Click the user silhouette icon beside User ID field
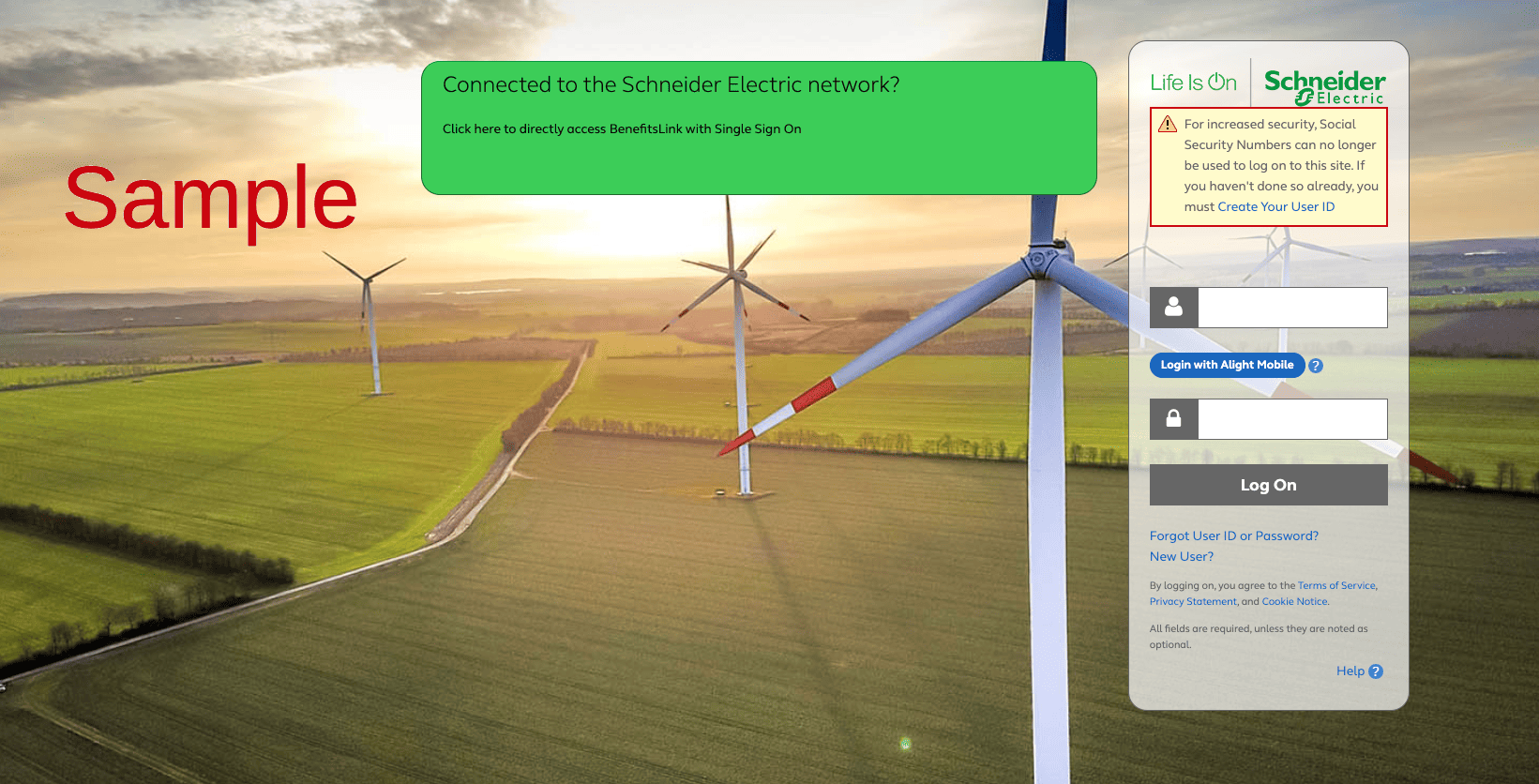 point(1173,308)
